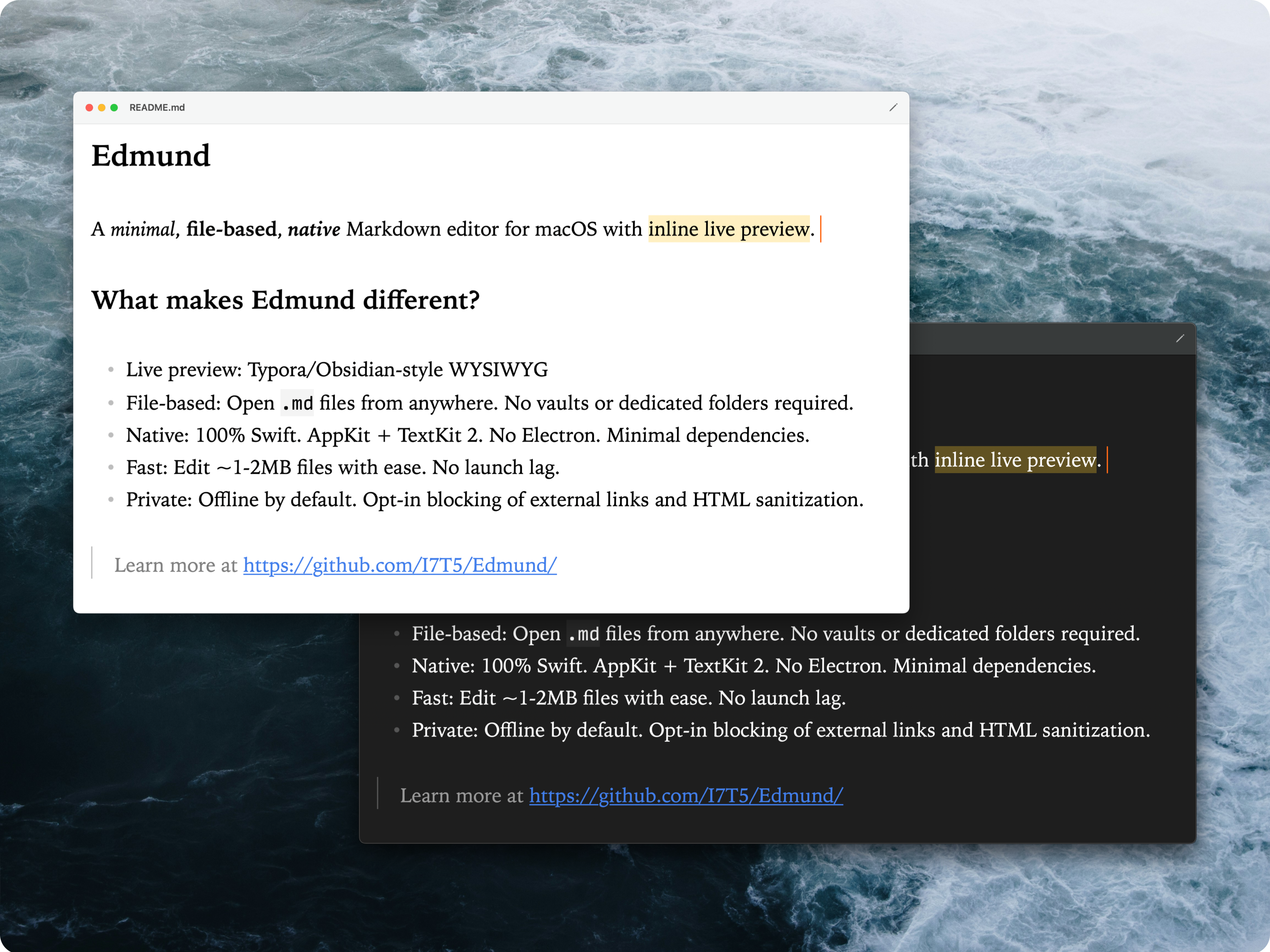
Task: Click 'What makes Edmund different?' heading
Action: [285, 300]
